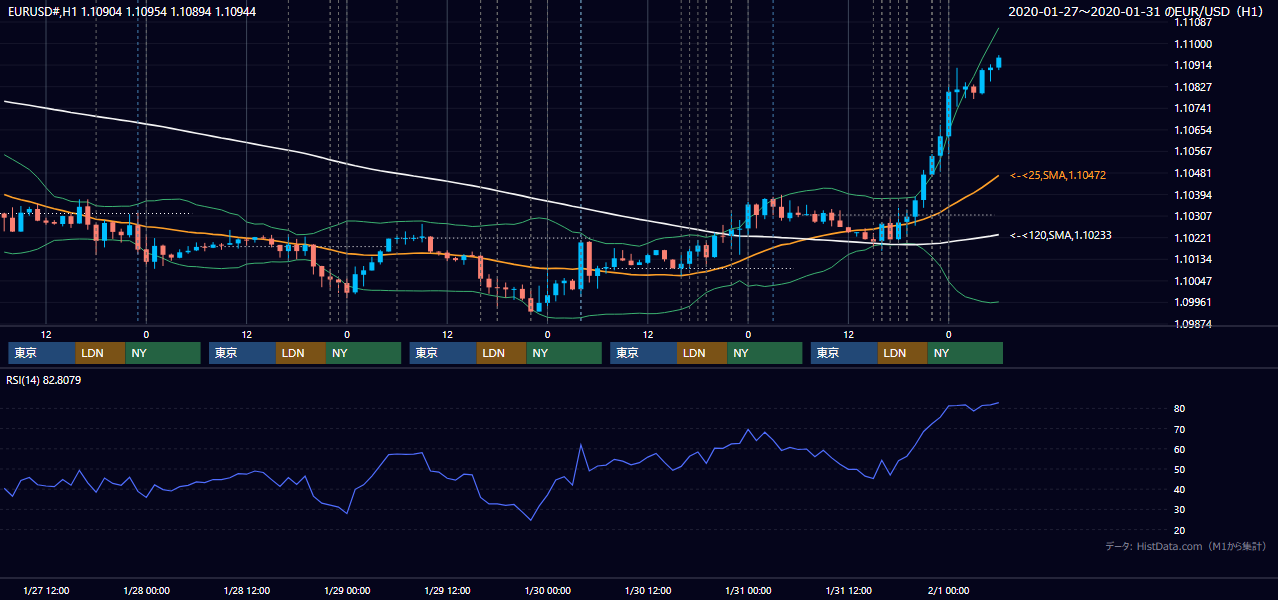This screenshot has height=600, width=1278.
Task: Click the 1/29 12:00 time axis label
Action: (x=448, y=591)
